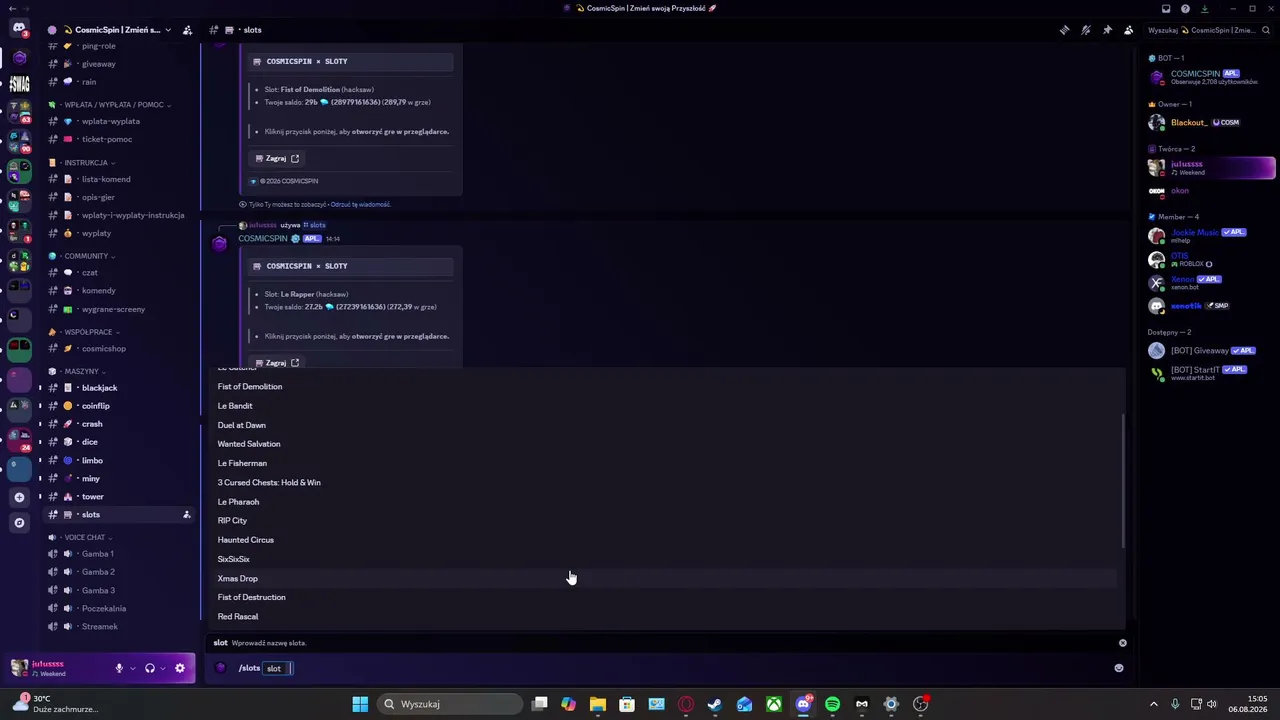Dismiss the slot autocomplete popup

[x=1123, y=643]
